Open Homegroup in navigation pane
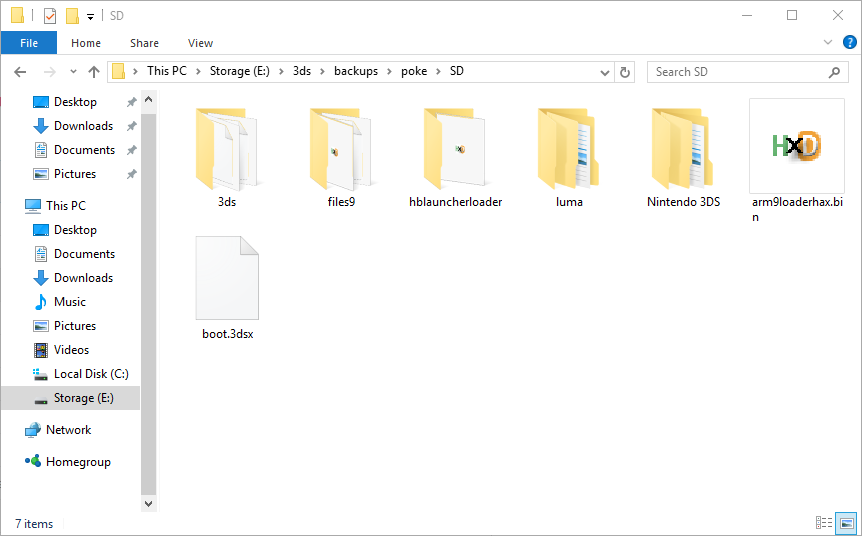 tap(78, 462)
